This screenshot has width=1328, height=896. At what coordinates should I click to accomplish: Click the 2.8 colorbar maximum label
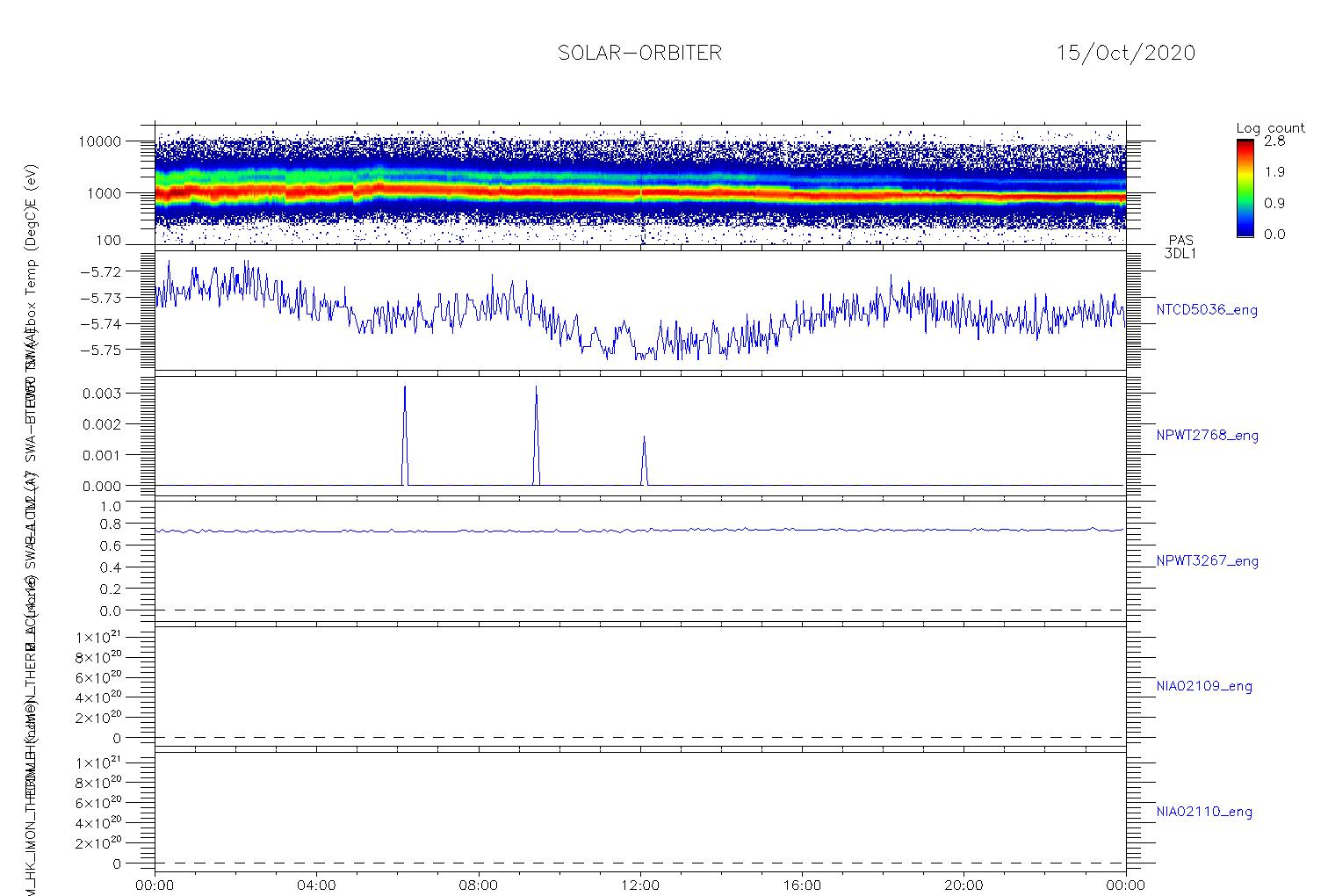pos(1274,140)
